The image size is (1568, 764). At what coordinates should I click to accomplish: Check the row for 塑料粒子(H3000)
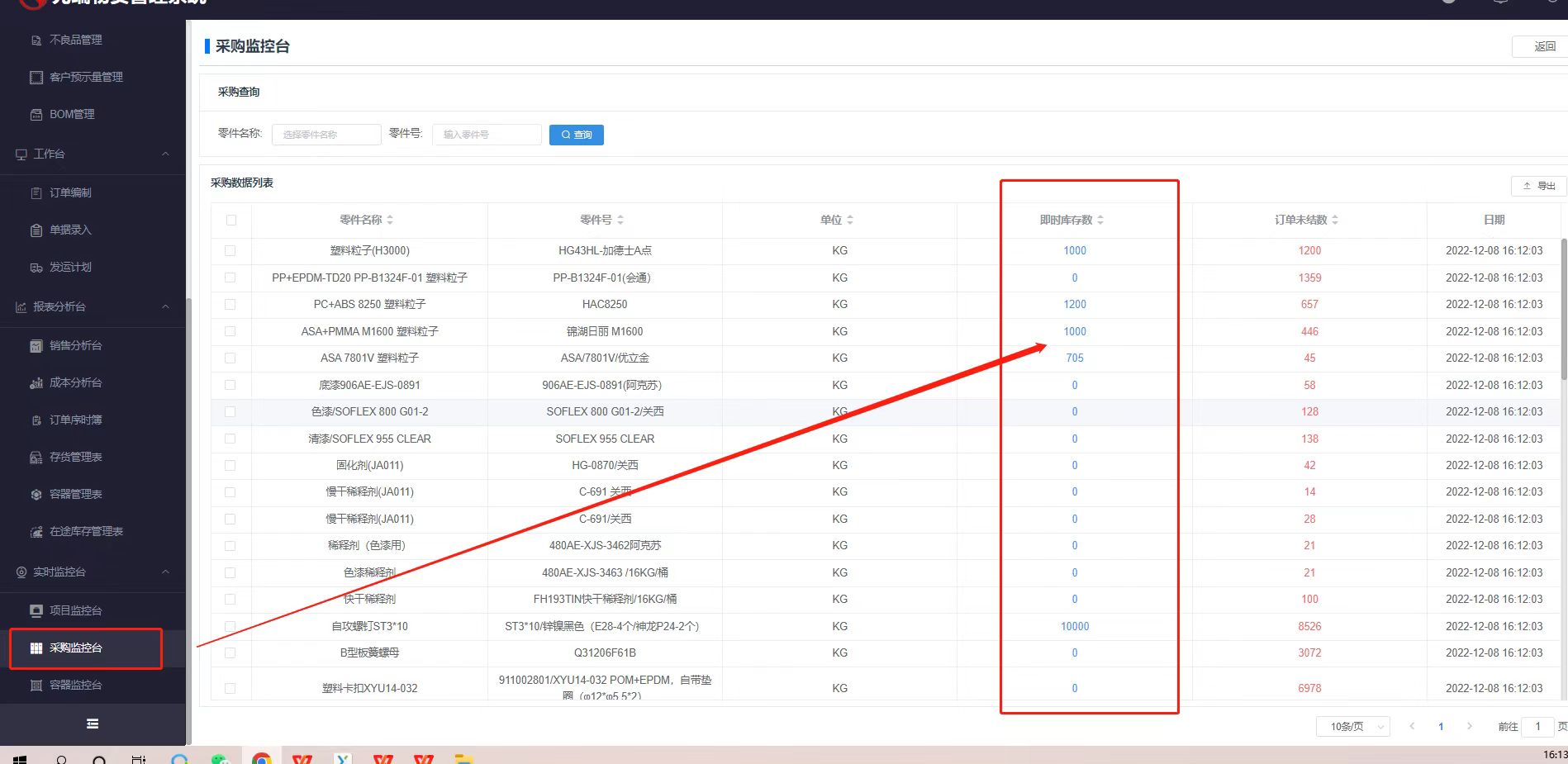(x=230, y=250)
